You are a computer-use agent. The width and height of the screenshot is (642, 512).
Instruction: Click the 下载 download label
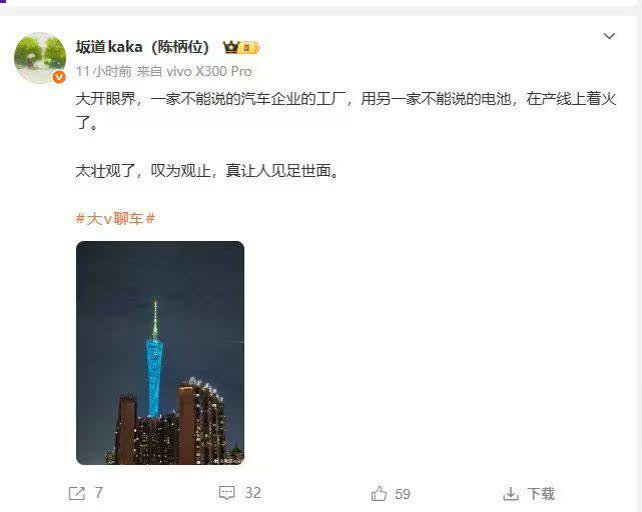(x=541, y=494)
